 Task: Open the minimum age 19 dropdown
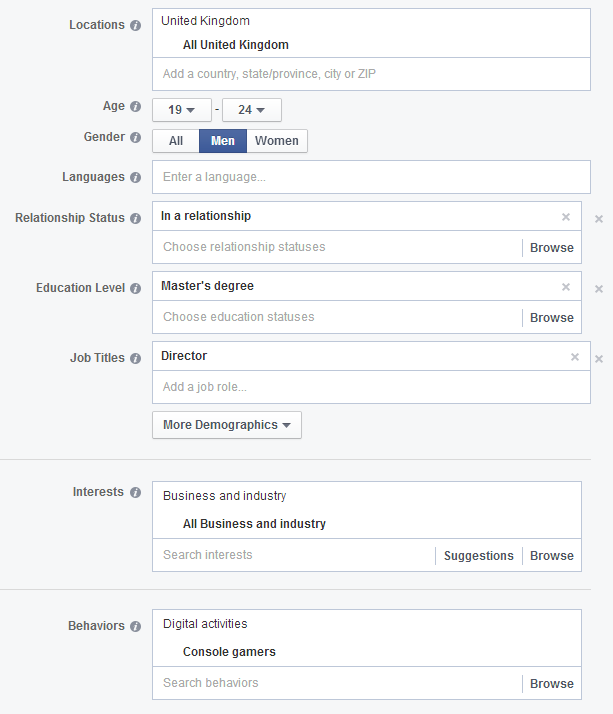click(182, 110)
